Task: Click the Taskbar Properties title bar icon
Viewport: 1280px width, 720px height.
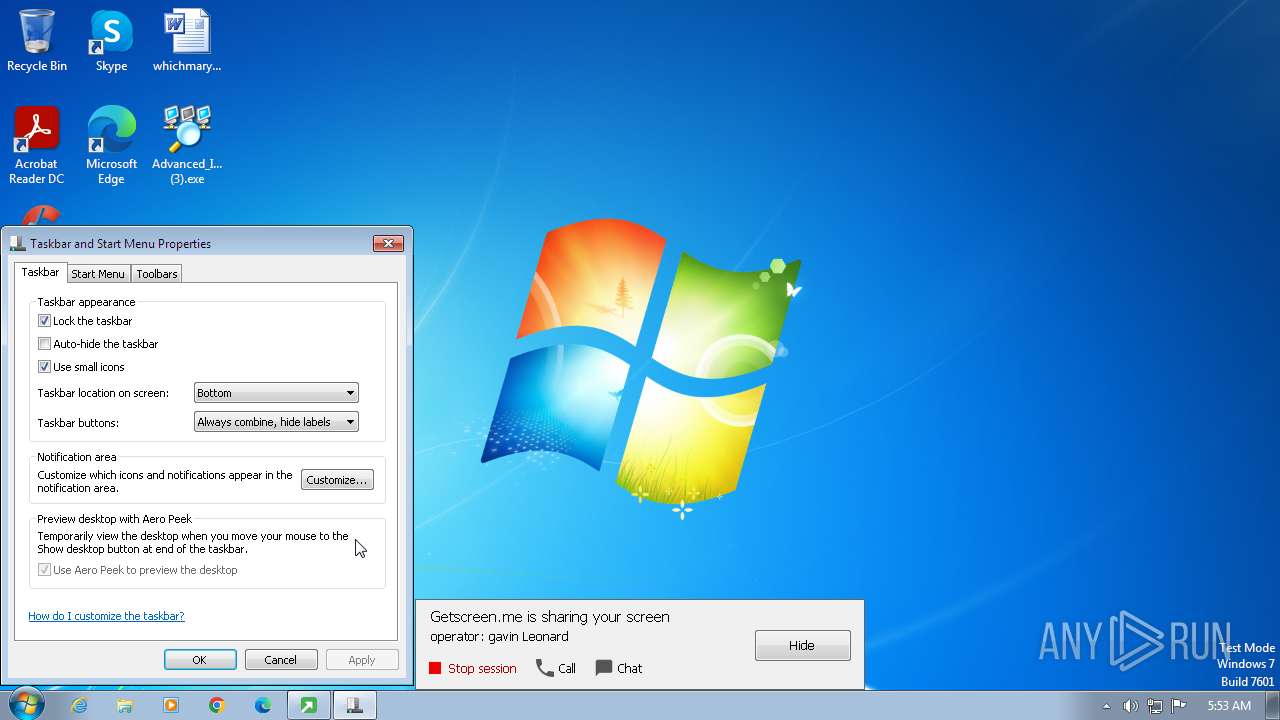Action: point(17,243)
